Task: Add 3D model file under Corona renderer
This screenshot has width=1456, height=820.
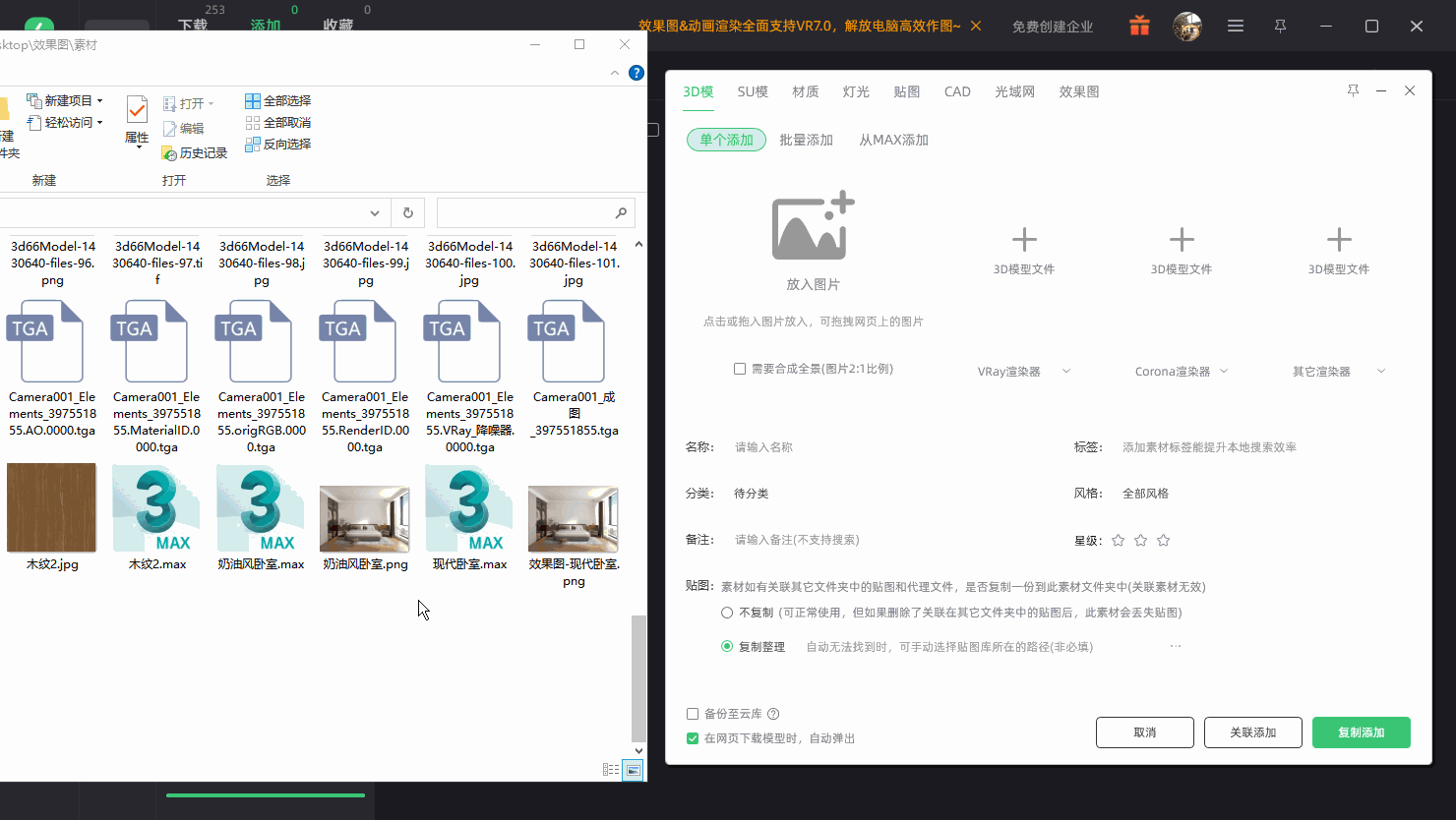Action: (x=1182, y=239)
